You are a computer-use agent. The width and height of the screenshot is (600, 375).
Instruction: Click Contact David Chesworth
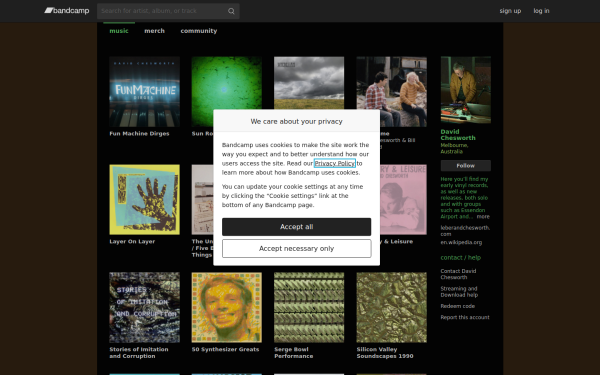click(458, 274)
